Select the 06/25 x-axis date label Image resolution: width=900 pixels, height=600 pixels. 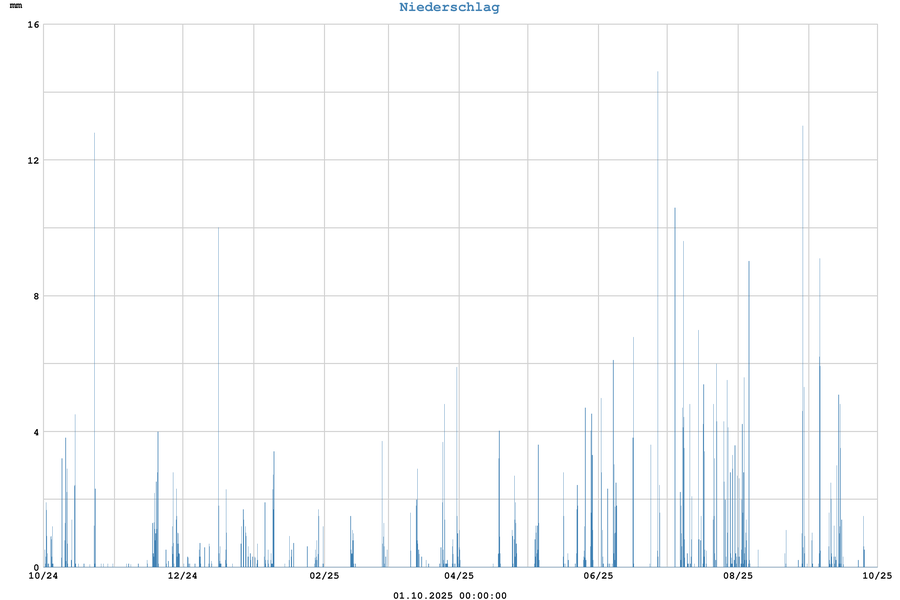tap(598, 576)
